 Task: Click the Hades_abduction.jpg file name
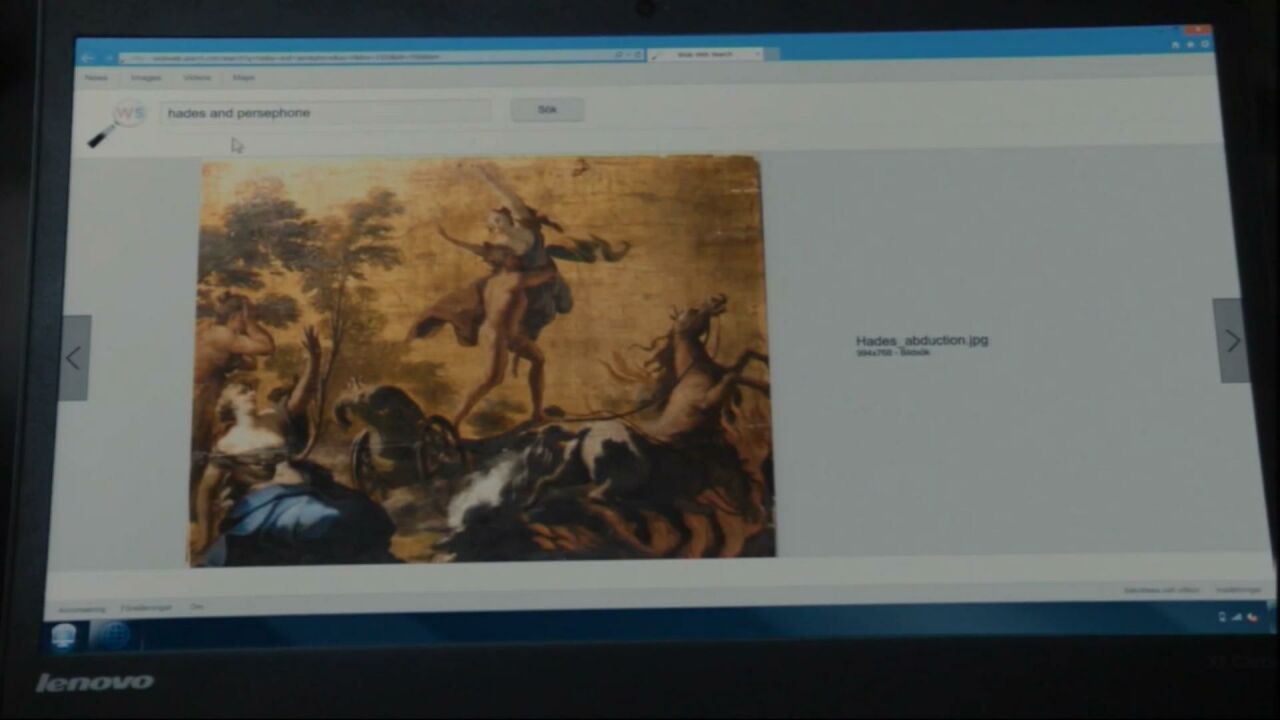[921, 340]
